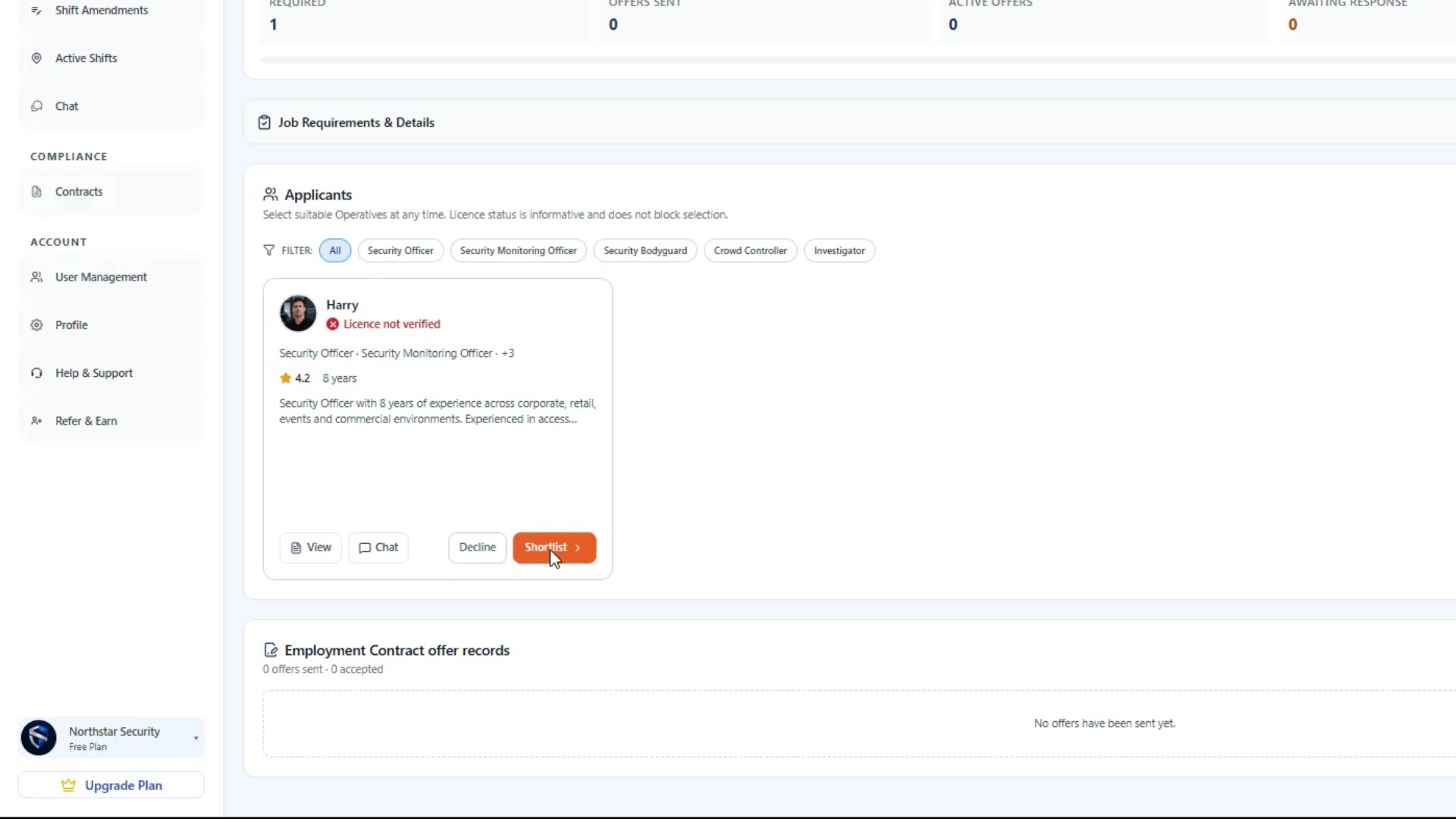This screenshot has width=1456, height=819.
Task: Click the crown icon on Upgrade Plan
Action: pyautogui.click(x=68, y=786)
